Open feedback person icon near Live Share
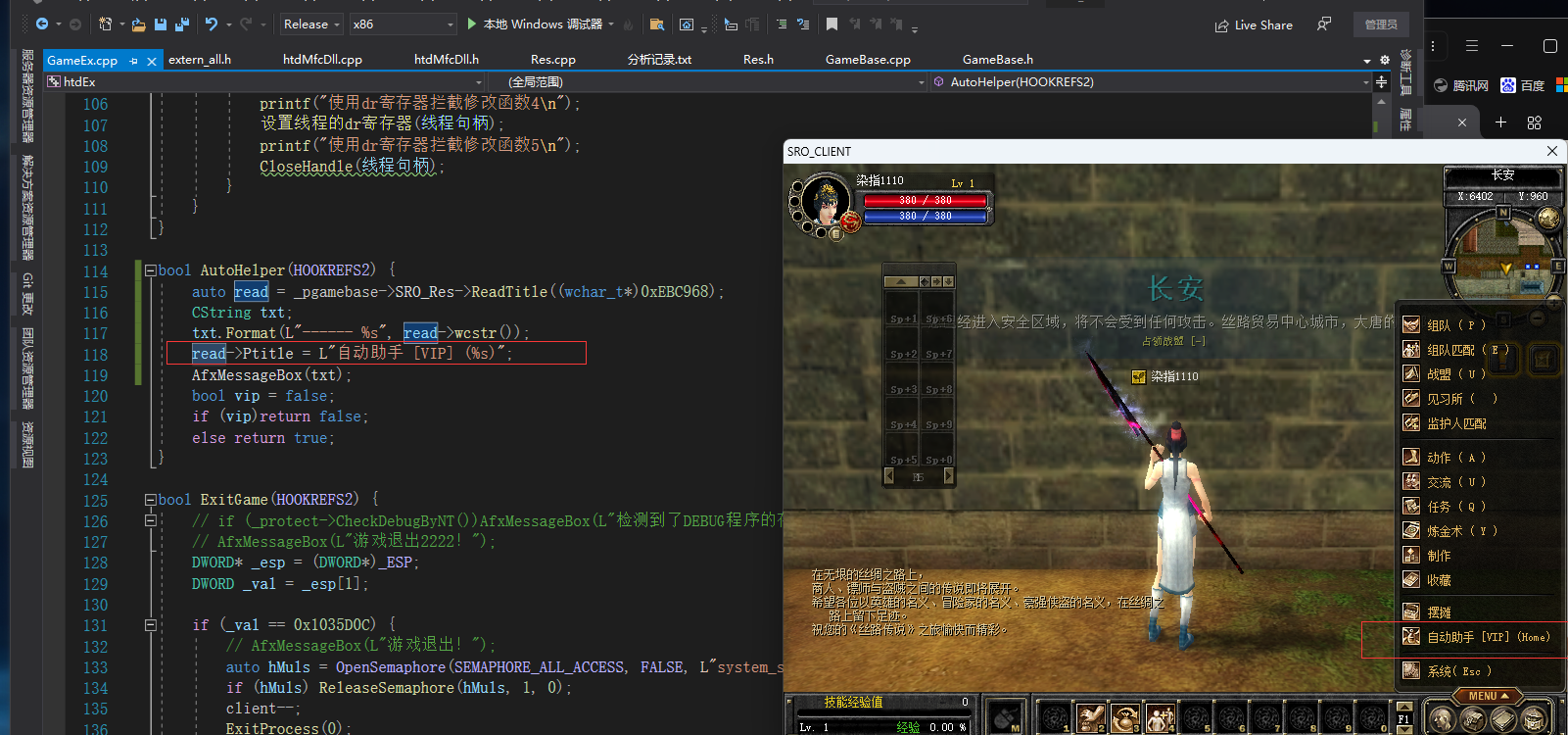Screen dimensions: 1568x735 point(1324,24)
